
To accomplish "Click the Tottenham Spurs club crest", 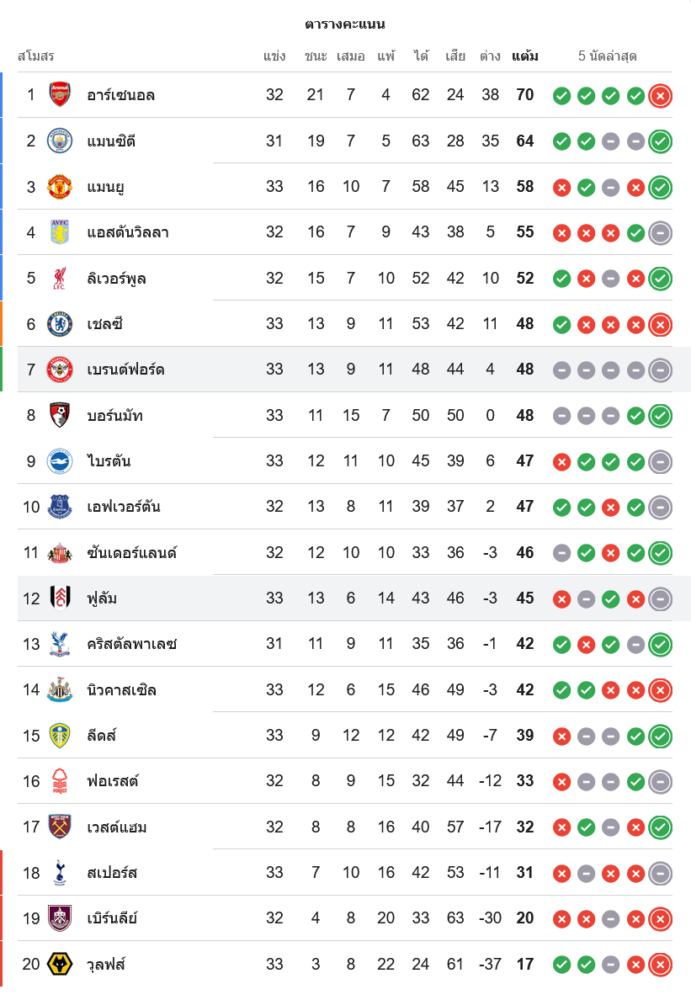I will tap(60, 873).
